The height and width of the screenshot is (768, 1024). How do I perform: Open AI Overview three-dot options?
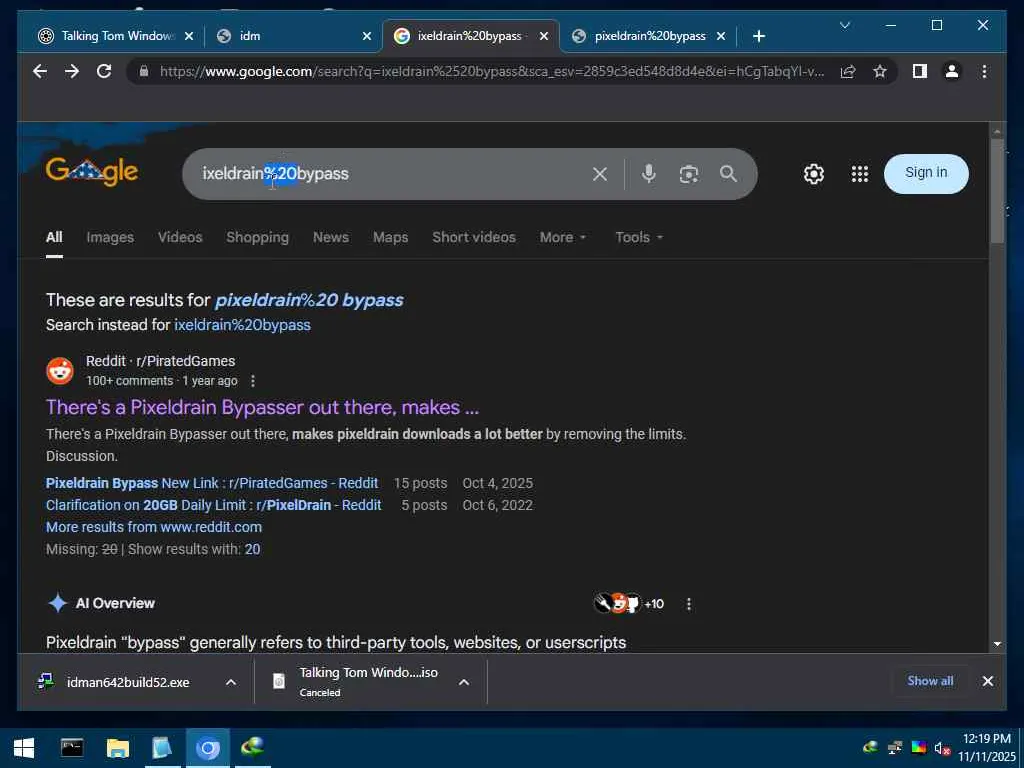click(688, 604)
